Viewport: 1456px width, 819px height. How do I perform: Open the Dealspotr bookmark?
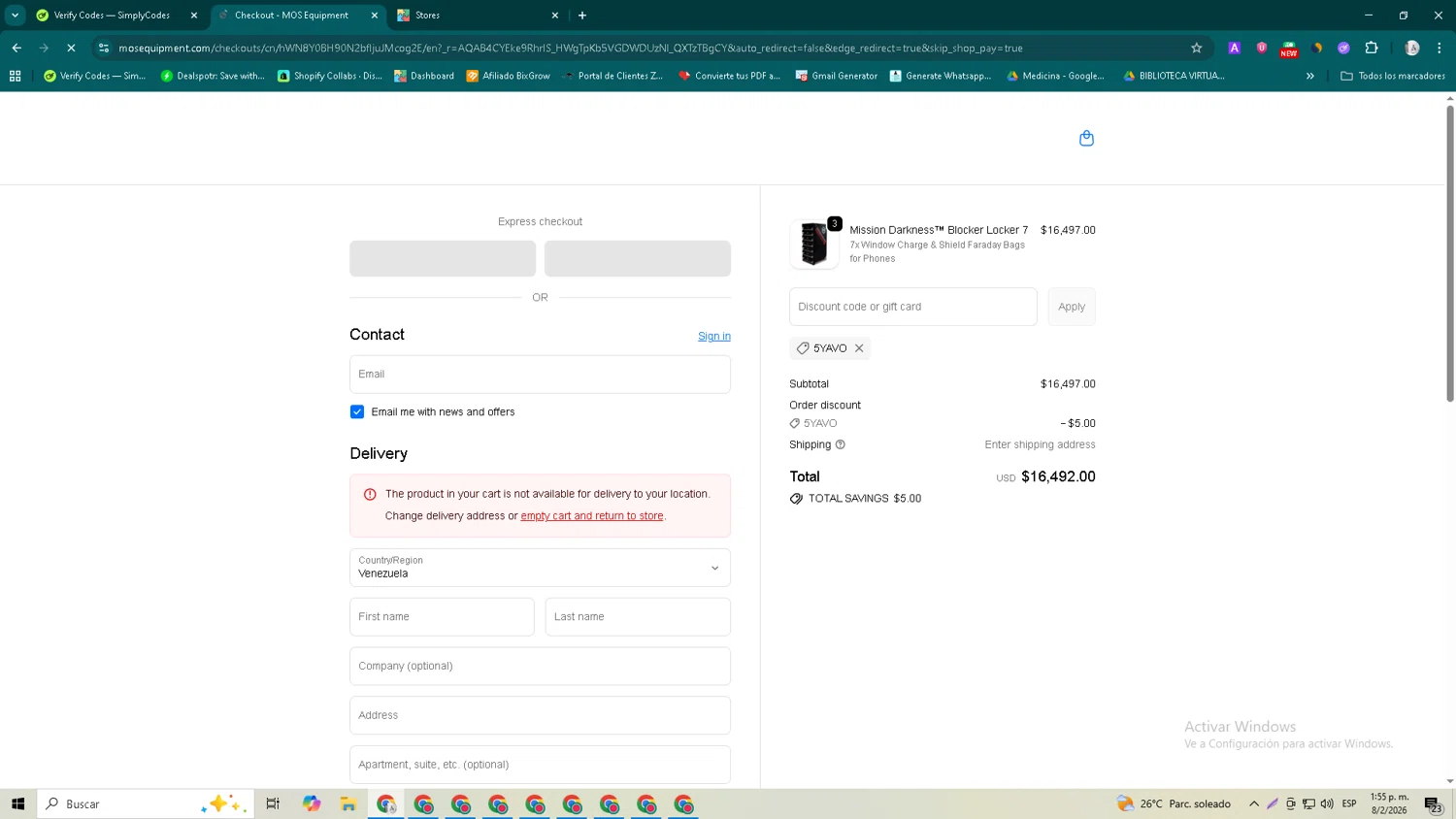click(213, 76)
